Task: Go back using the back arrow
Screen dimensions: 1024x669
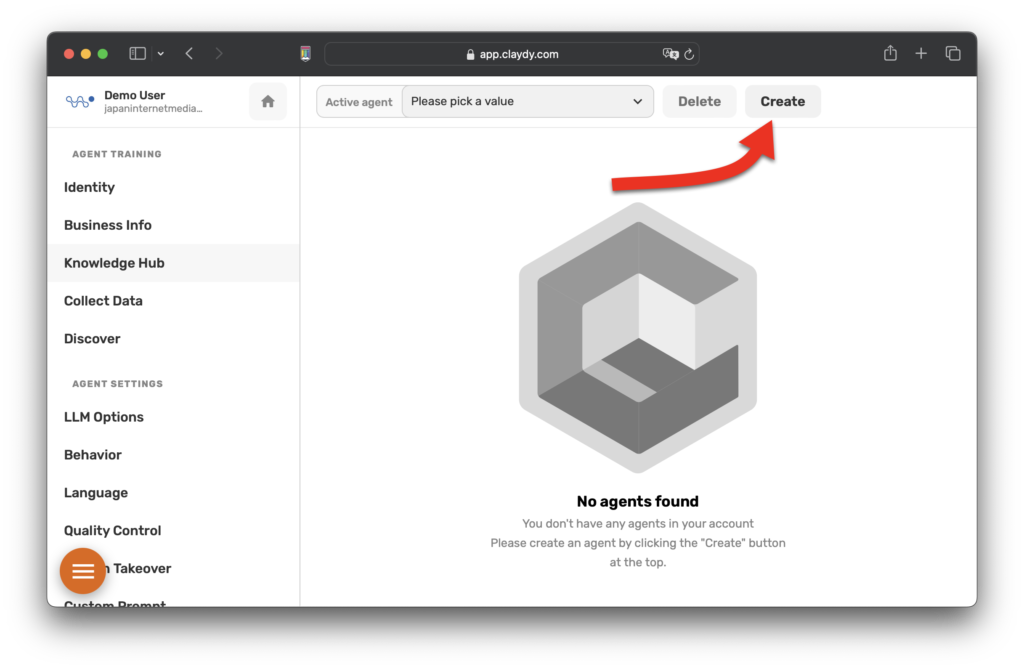Action: [189, 53]
